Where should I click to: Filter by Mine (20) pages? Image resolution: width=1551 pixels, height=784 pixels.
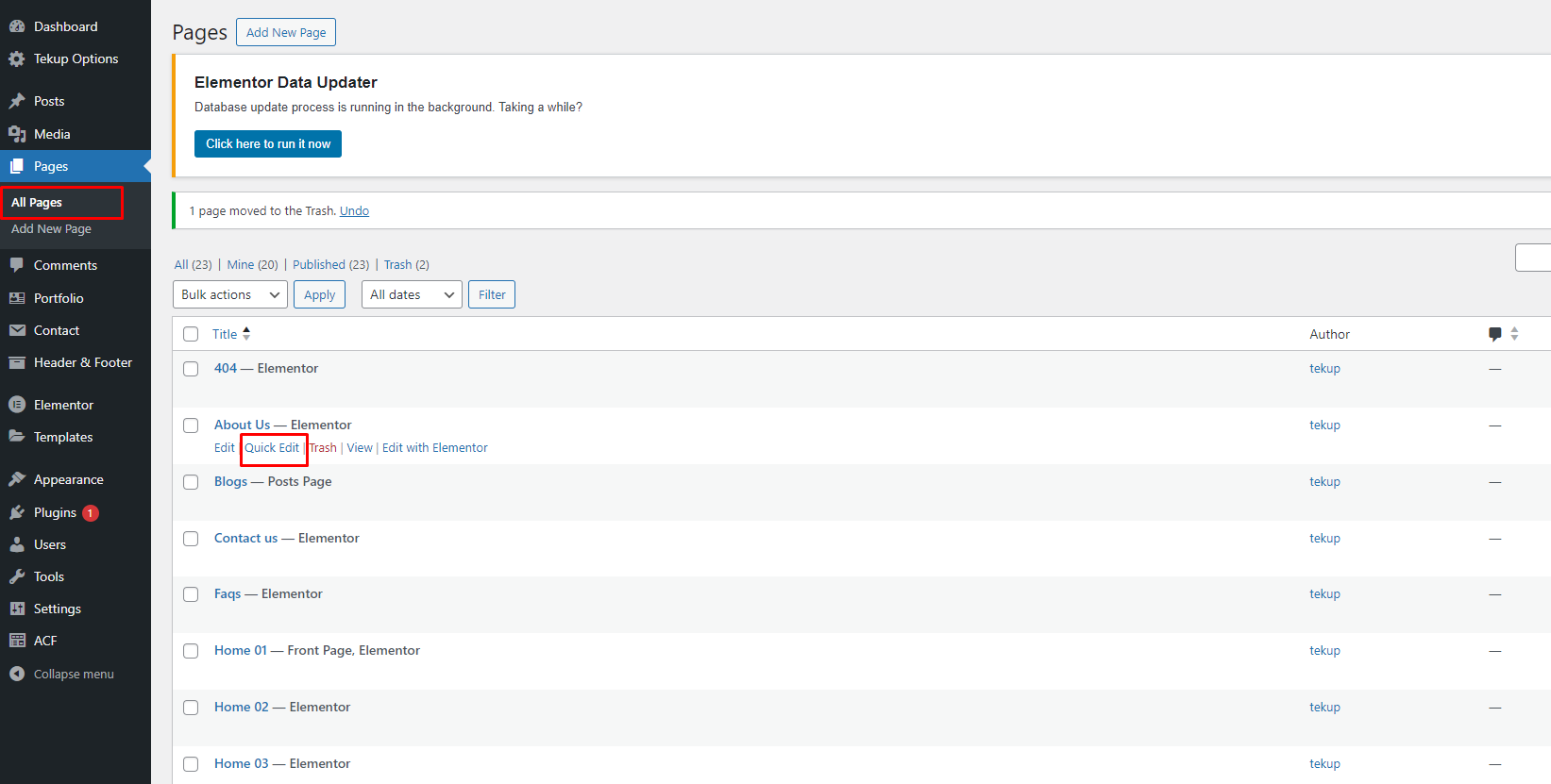click(252, 264)
